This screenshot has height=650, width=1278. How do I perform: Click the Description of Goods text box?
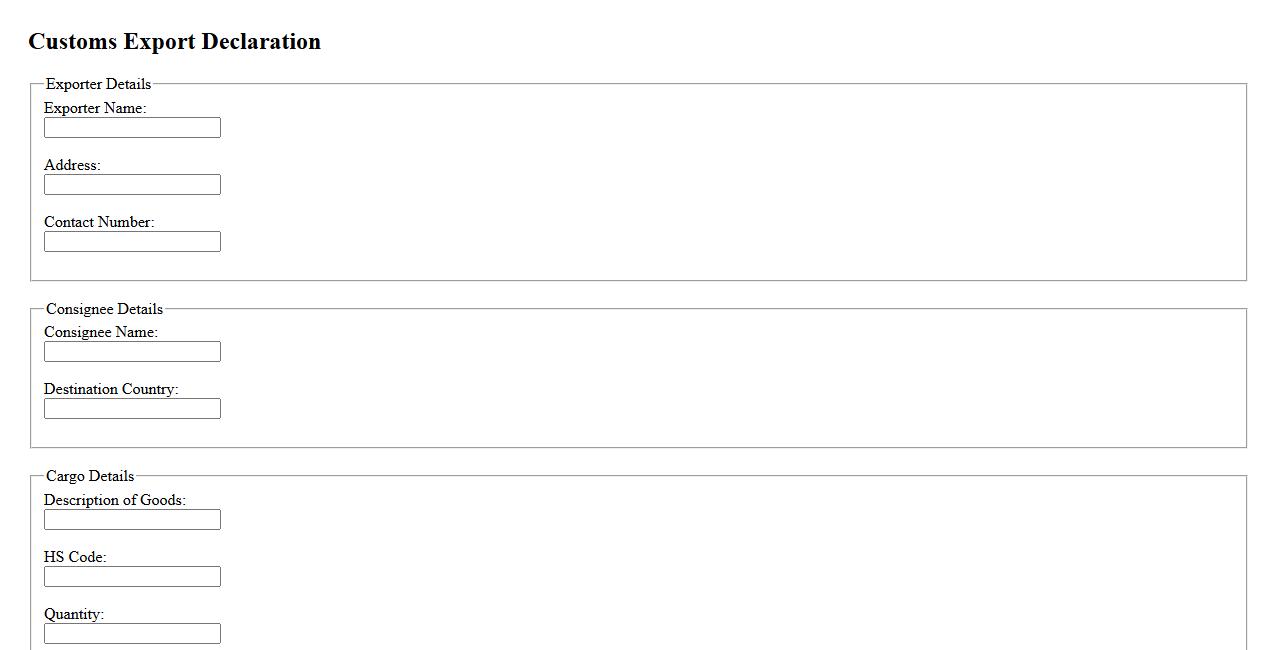pos(132,520)
